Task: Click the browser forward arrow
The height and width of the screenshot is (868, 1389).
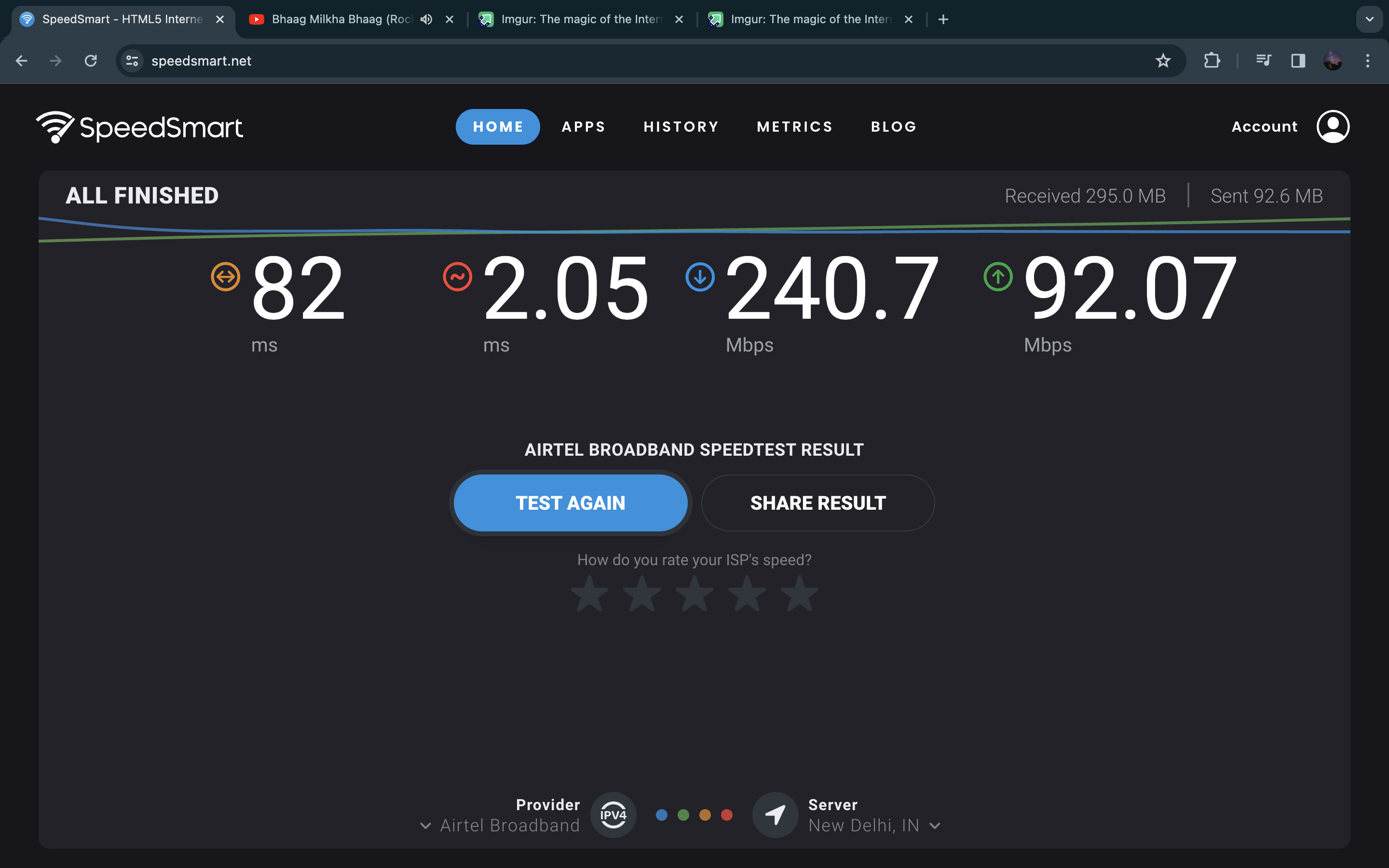Action: pos(55,61)
